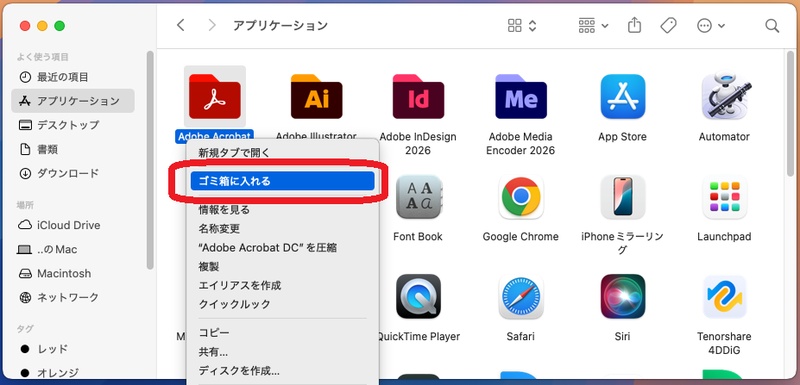
Task: Open the search magnifier icon
Action: pyautogui.click(x=772, y=25)
